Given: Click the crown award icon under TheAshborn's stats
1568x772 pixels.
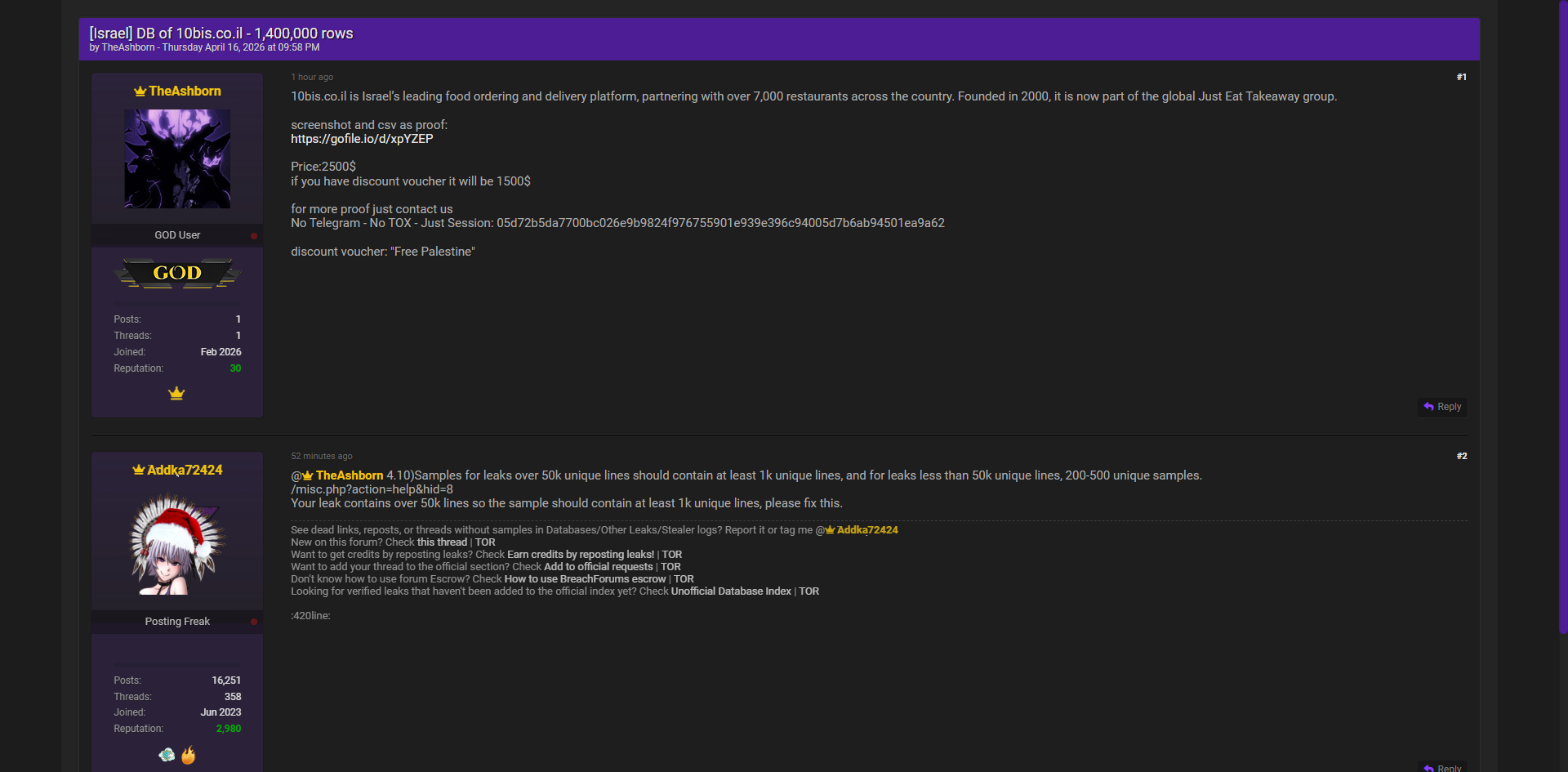Looking at the screenshot, I should (x=176, y=394).
